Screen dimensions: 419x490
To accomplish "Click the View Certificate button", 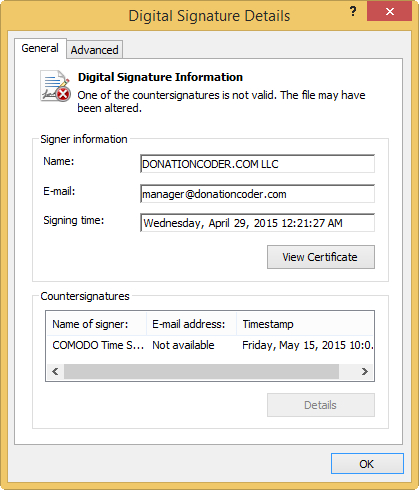I will click(321, 257).
